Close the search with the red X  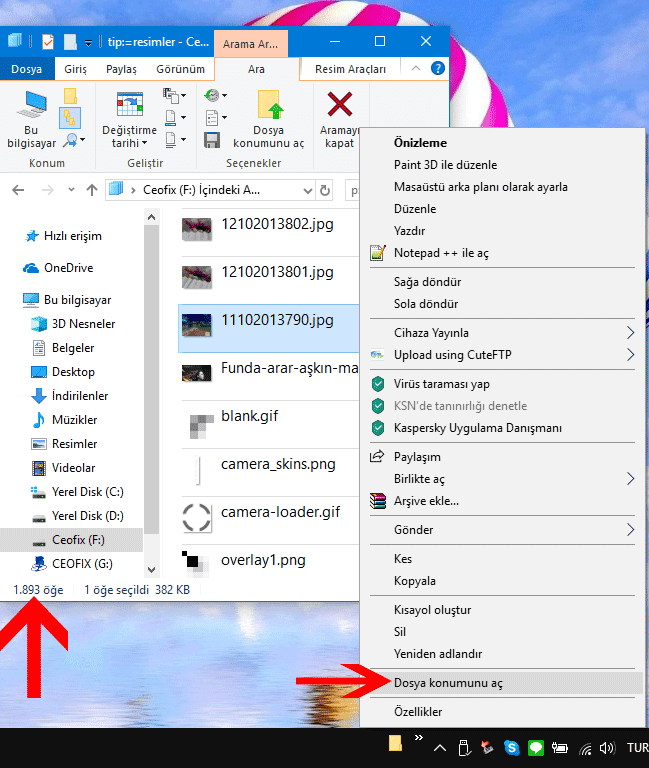[339, 119]
